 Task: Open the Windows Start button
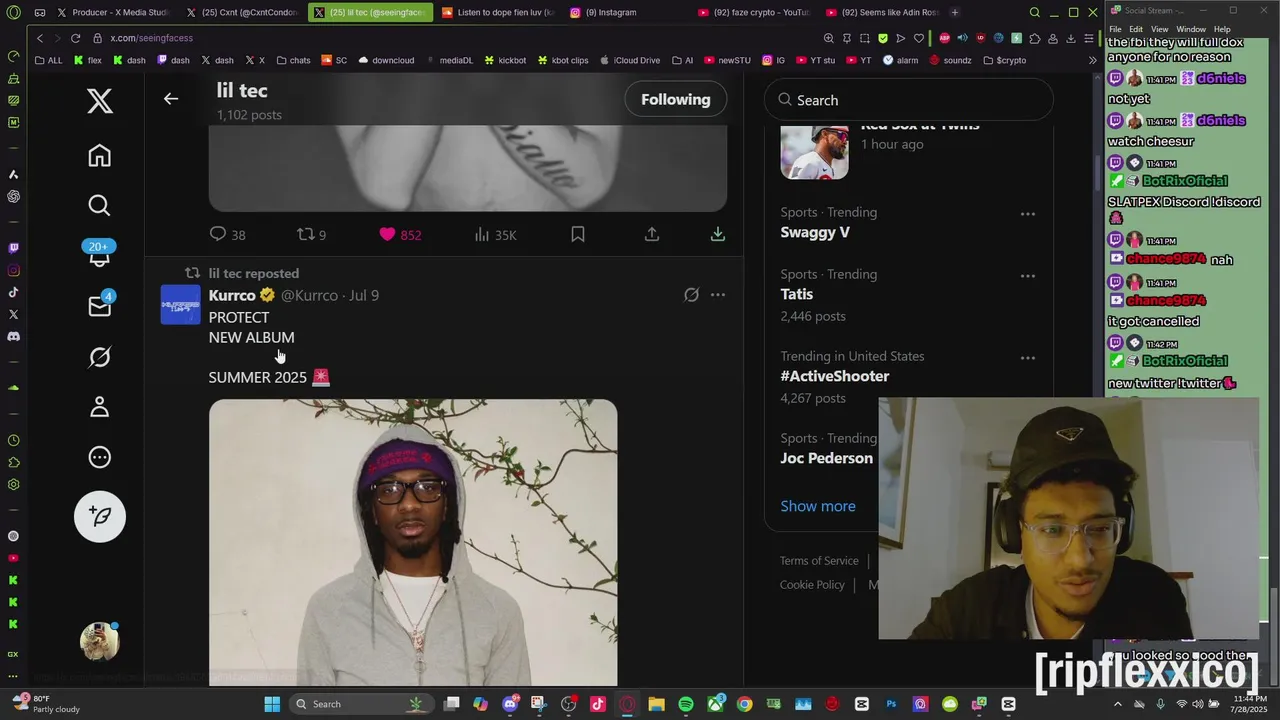tap(272, 704)
